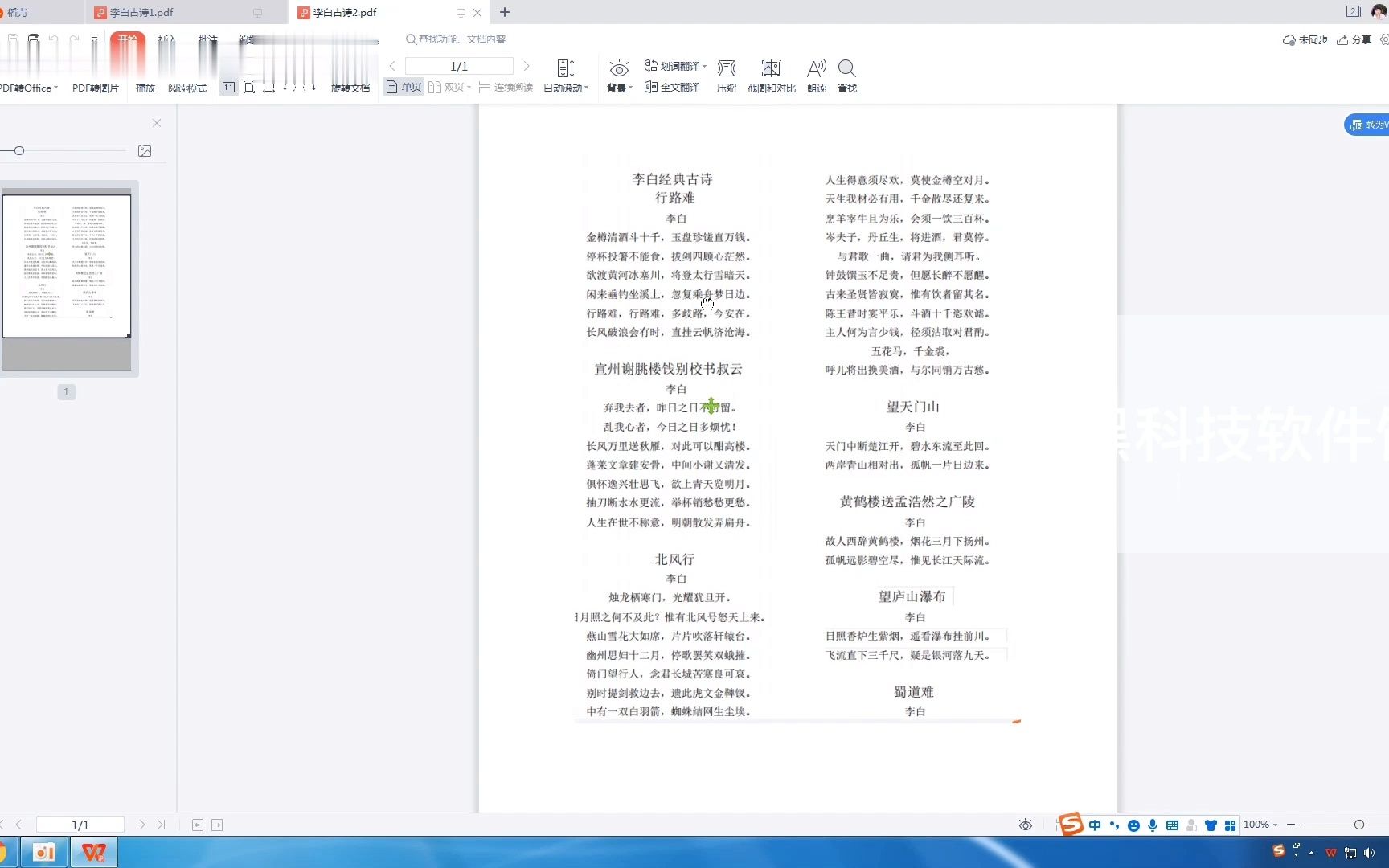Go to previous page in status bar
The width and height of the screenshot is (1389, 868).
click(x=18, y=825)
